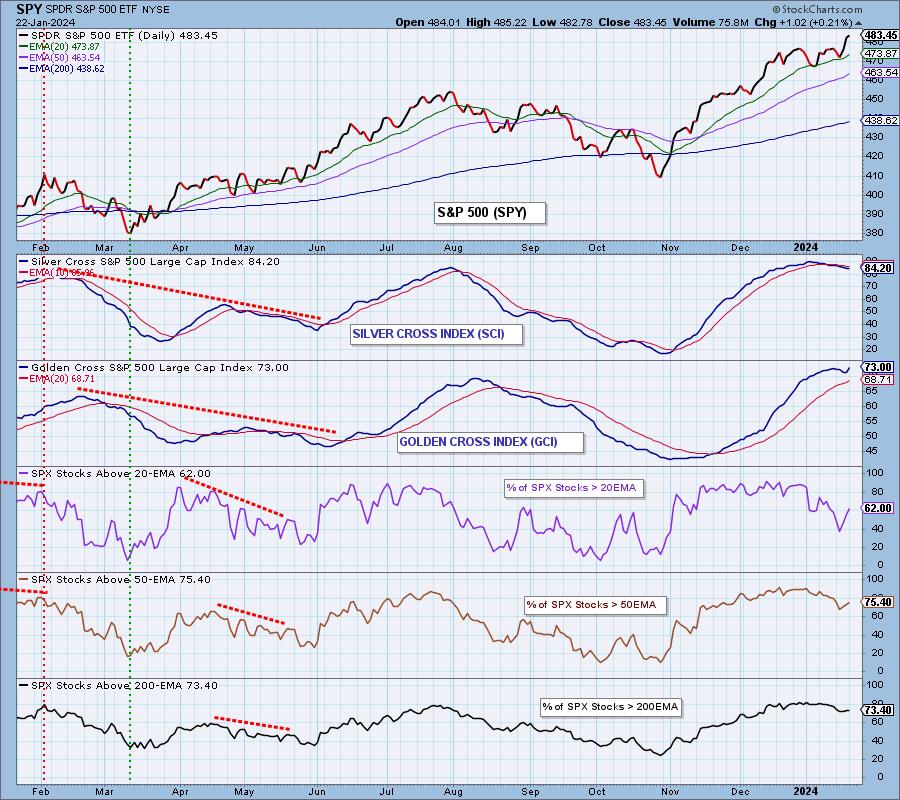Click the 438.62 EMA tag on the right axis
This screenshot has height=800, width=900.
pos(881,120)
